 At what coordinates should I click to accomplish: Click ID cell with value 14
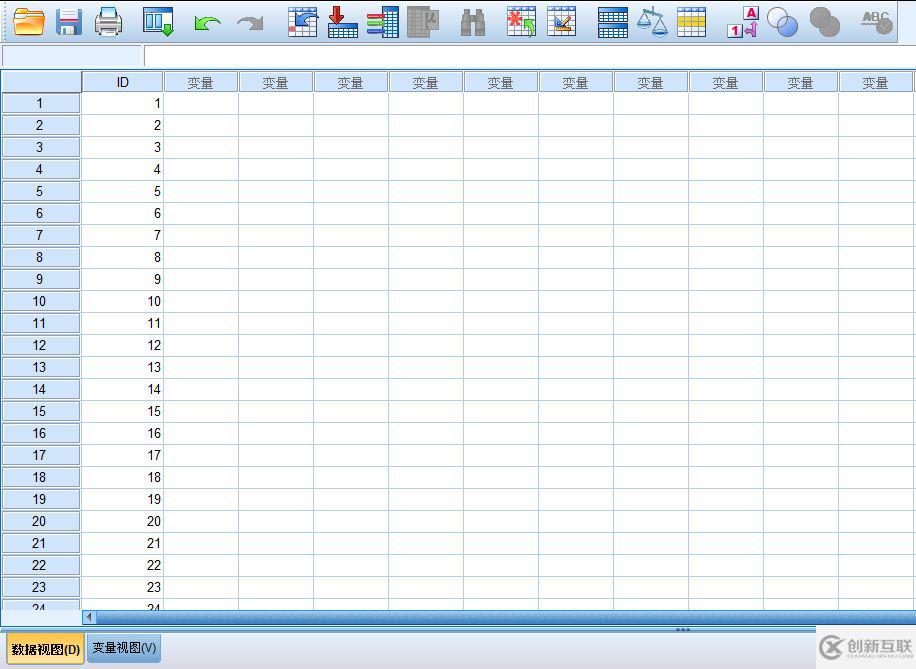click(x=122, y=389)
